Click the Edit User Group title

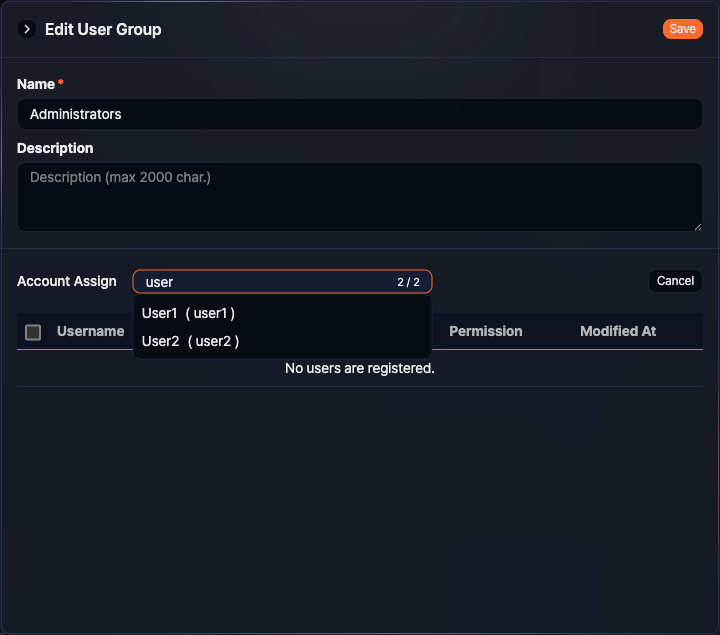[x=103, y=29]
